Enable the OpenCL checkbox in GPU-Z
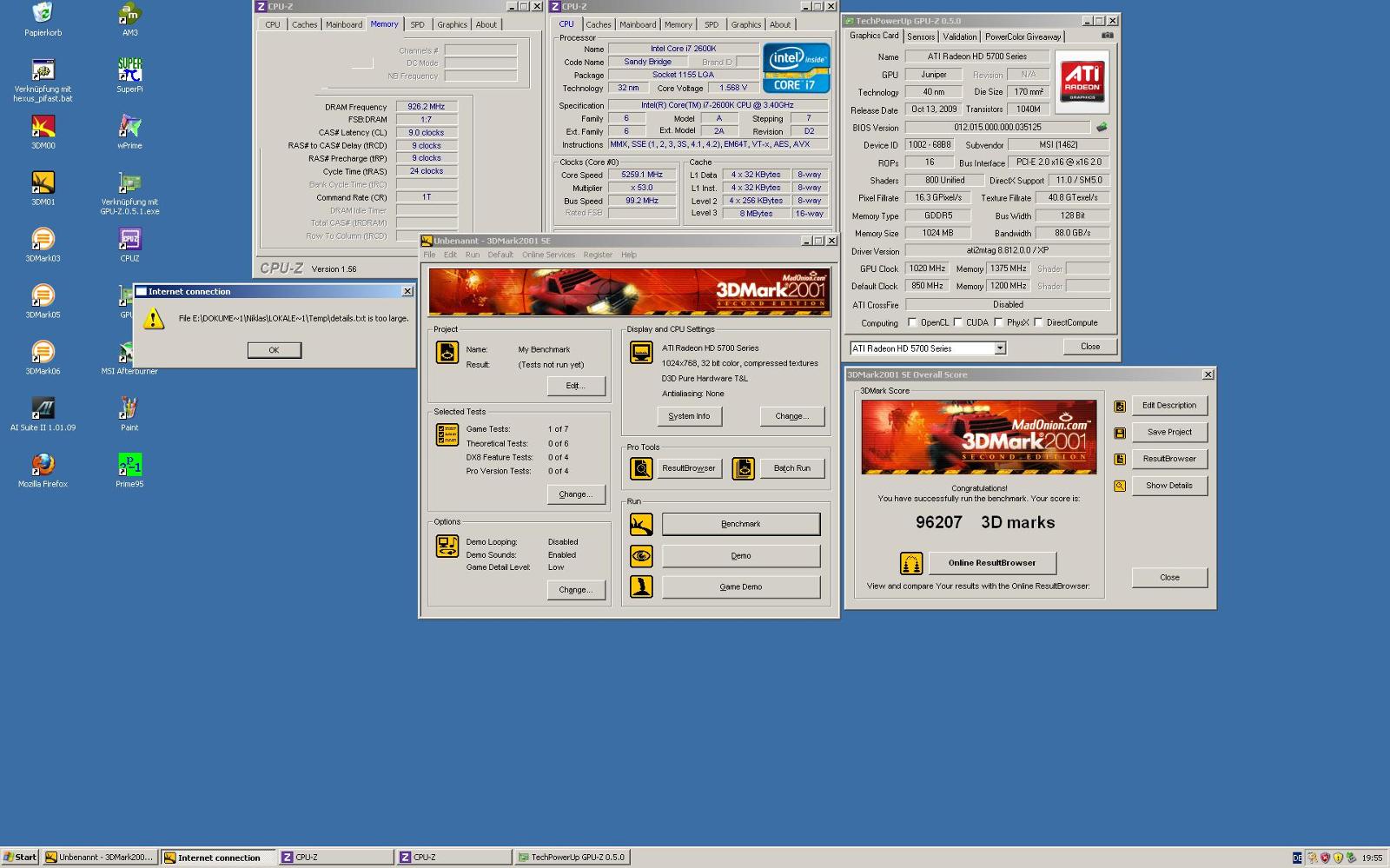 click(912, 322)
